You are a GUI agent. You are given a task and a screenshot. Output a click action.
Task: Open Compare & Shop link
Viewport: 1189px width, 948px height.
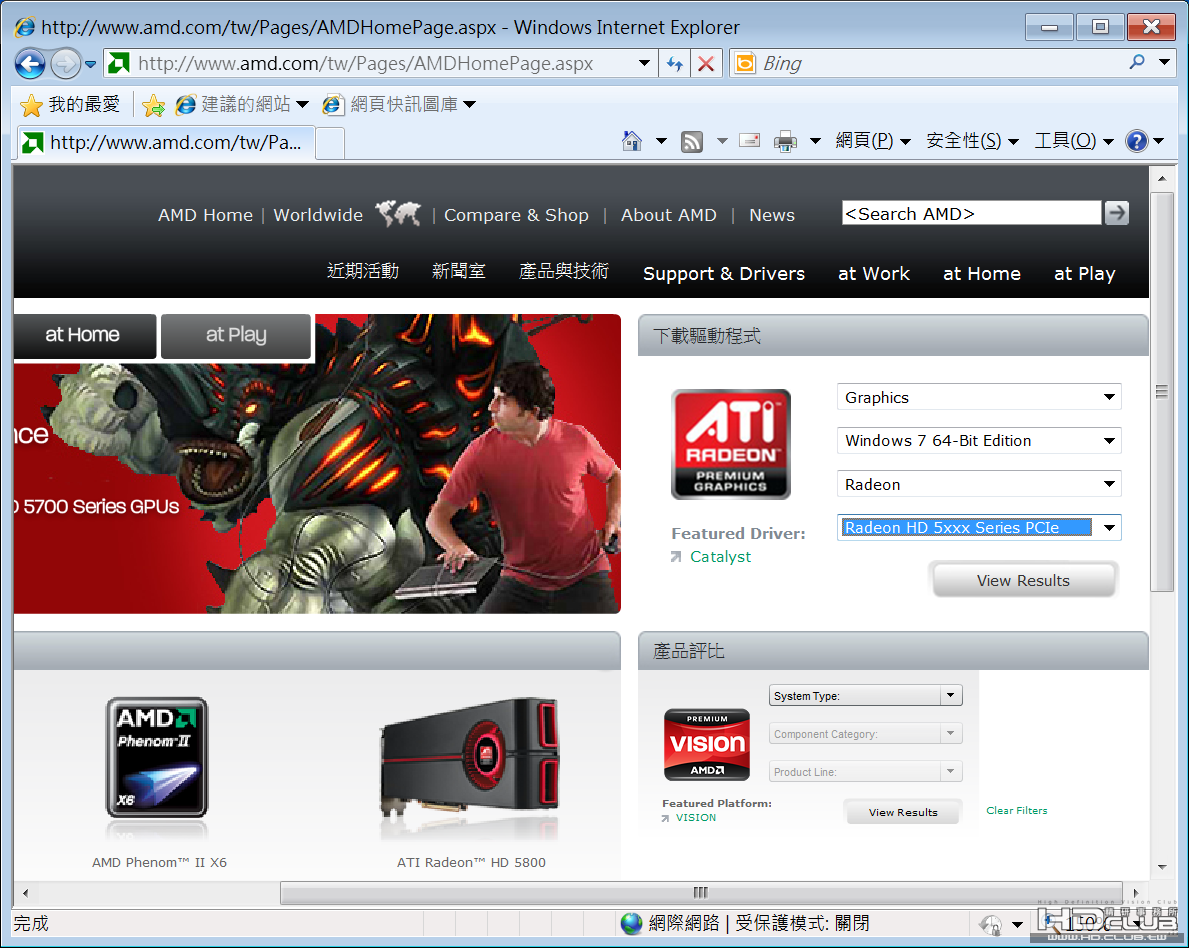click(x=516, y=215)
